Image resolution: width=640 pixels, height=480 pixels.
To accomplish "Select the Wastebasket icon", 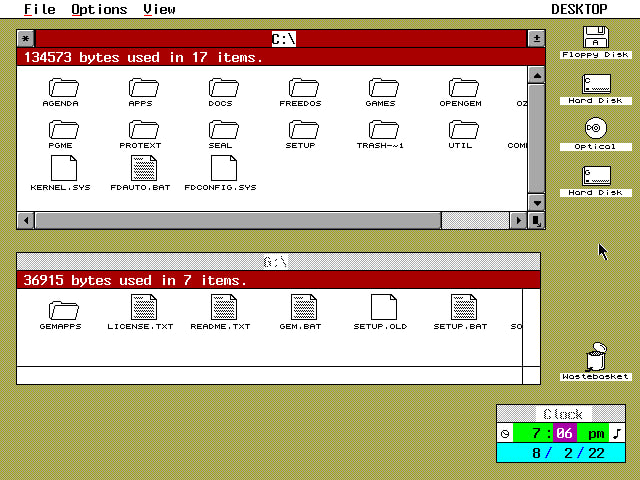I will click(595, 358).
